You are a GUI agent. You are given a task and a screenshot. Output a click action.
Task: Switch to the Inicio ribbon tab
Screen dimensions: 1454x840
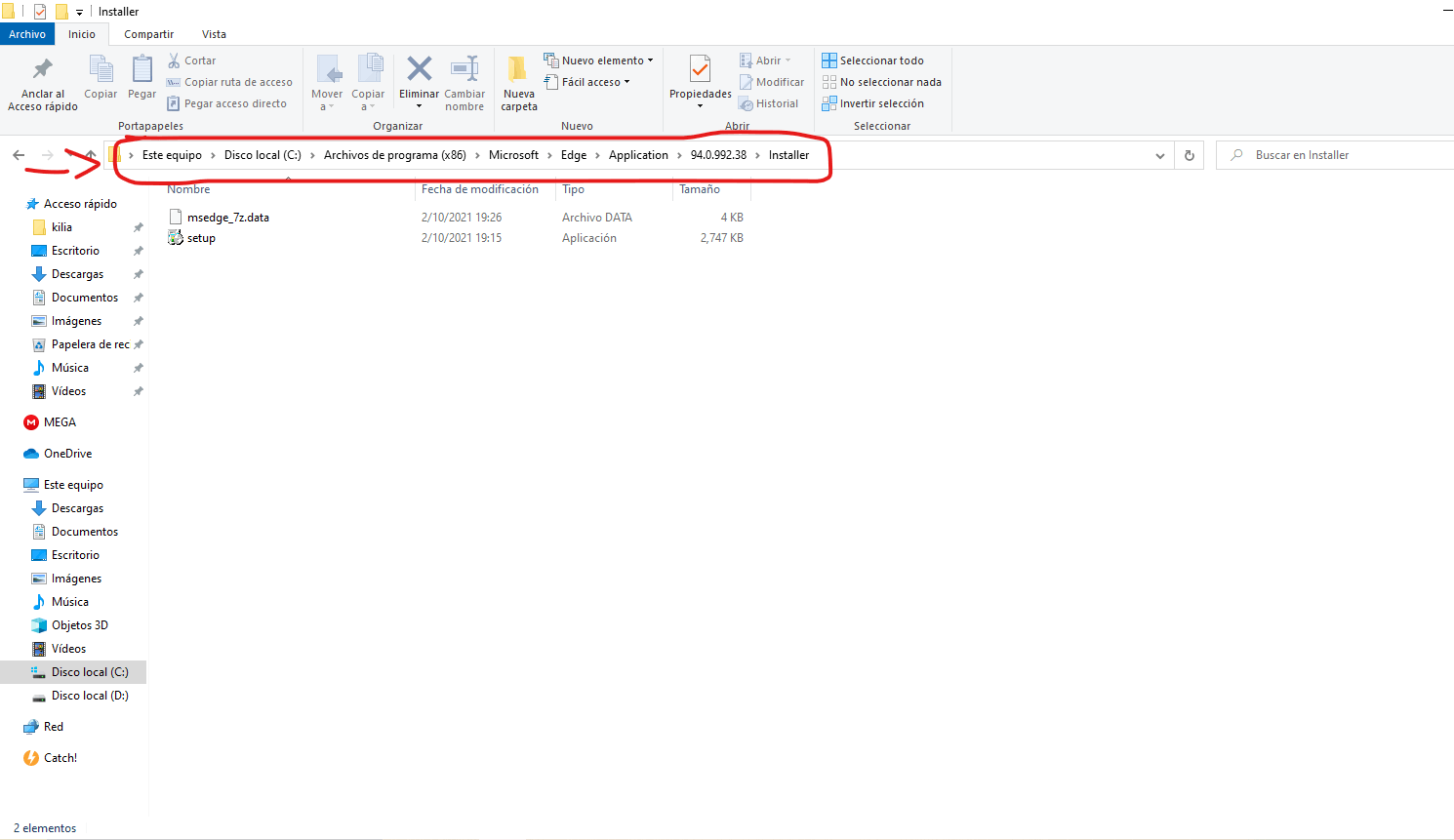tap(82, 34)
